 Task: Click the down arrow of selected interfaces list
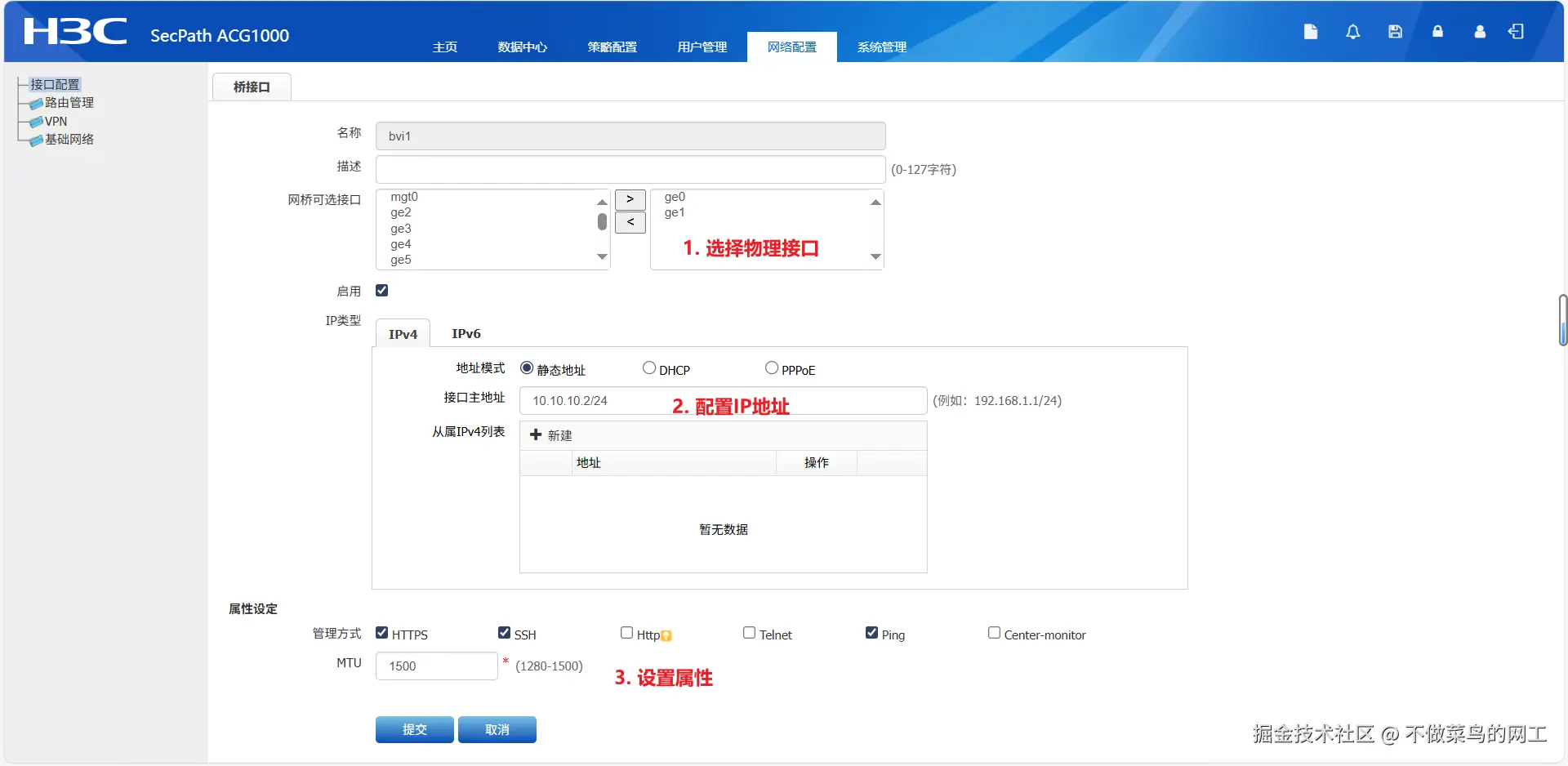tap(875, 257)
